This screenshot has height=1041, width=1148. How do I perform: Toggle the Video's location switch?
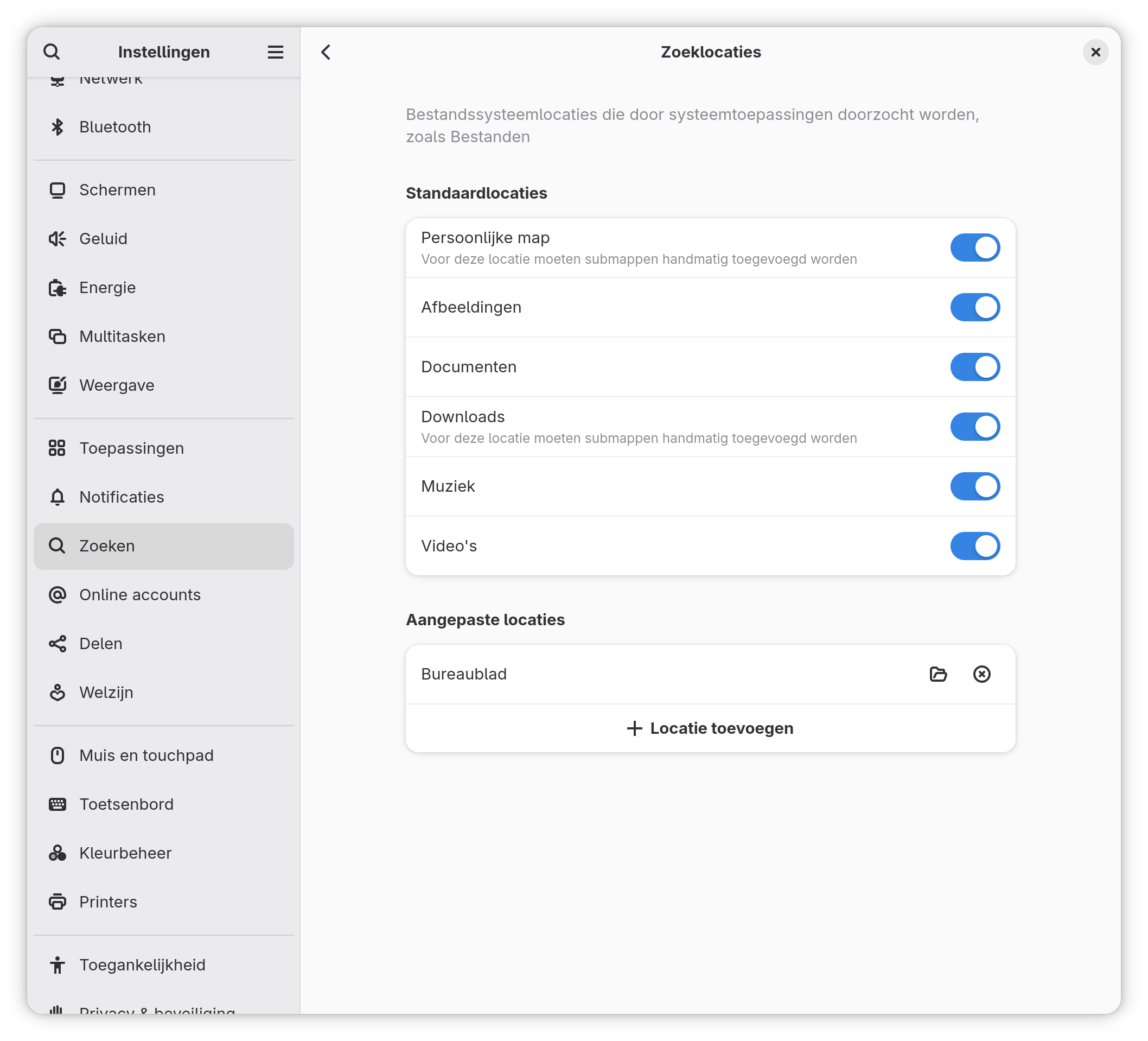975,546
